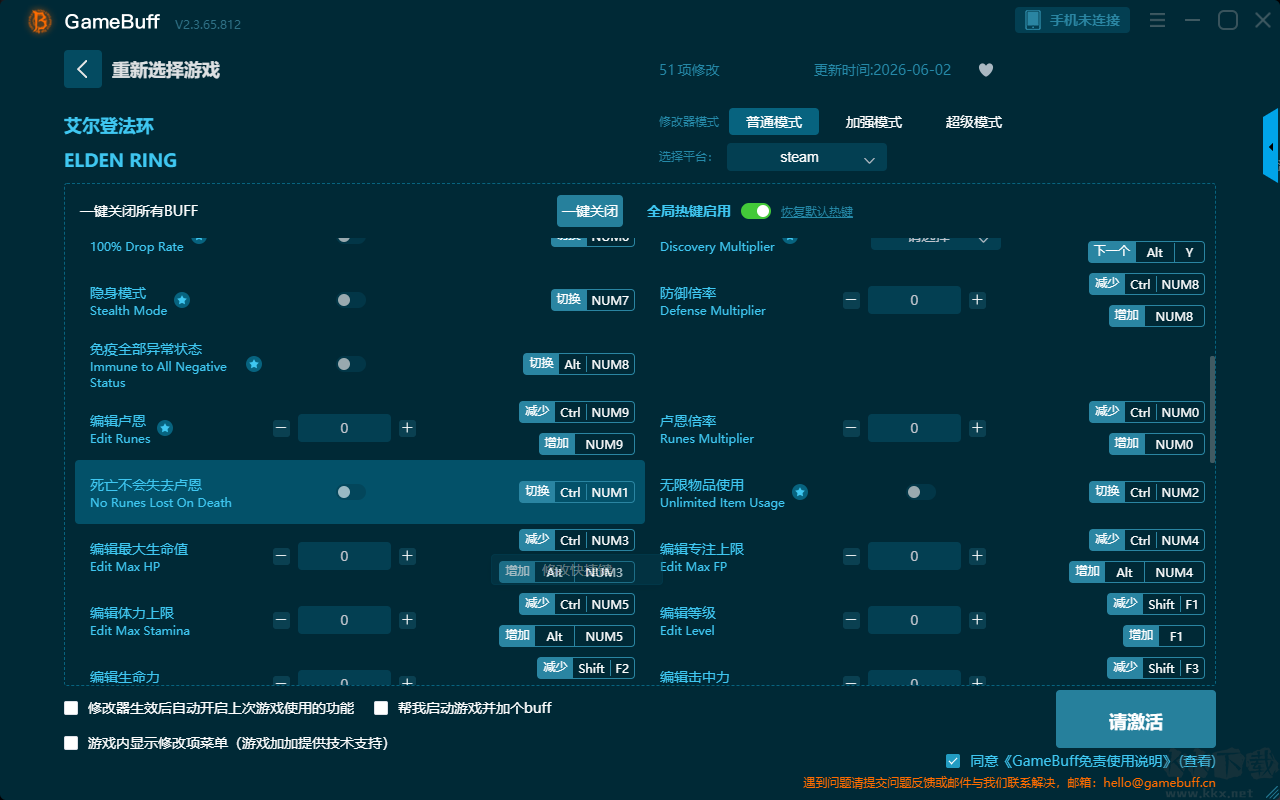Click the Edit Max HP value field
Image resolution: width=1280 pixels, height=800 pixels.
coord(344,556)
